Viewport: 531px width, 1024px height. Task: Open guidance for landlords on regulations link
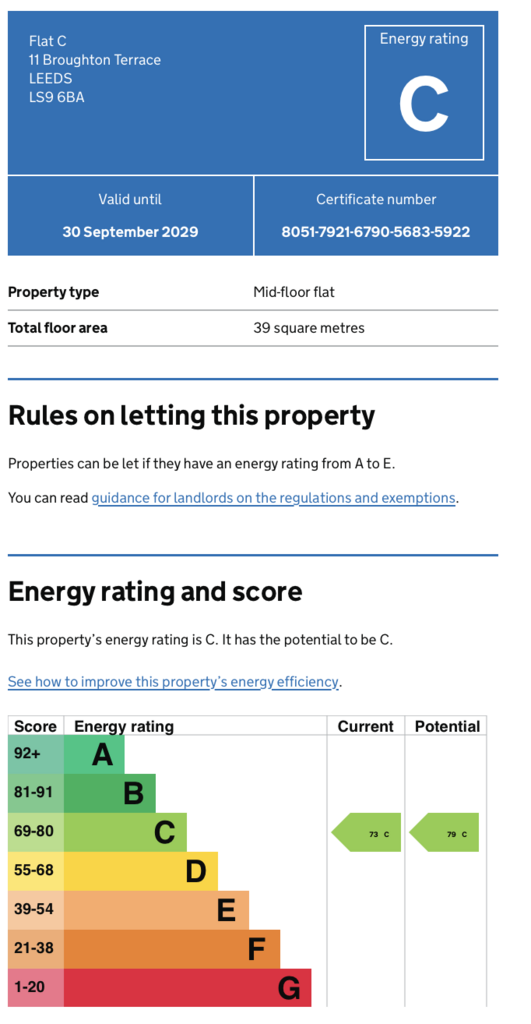pos(273,498)
